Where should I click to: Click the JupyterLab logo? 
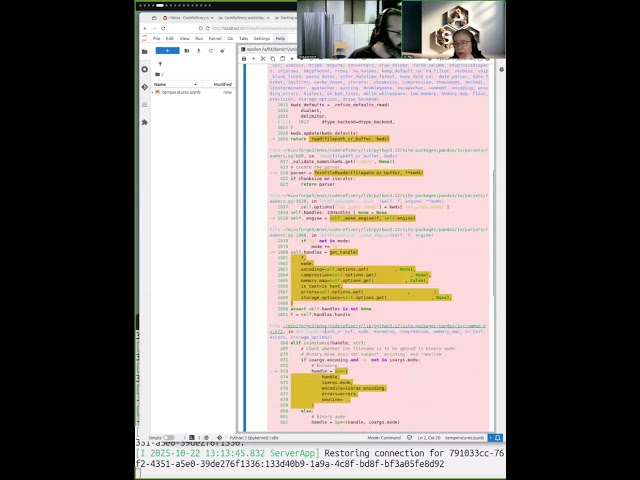click(x=144, y=38)
